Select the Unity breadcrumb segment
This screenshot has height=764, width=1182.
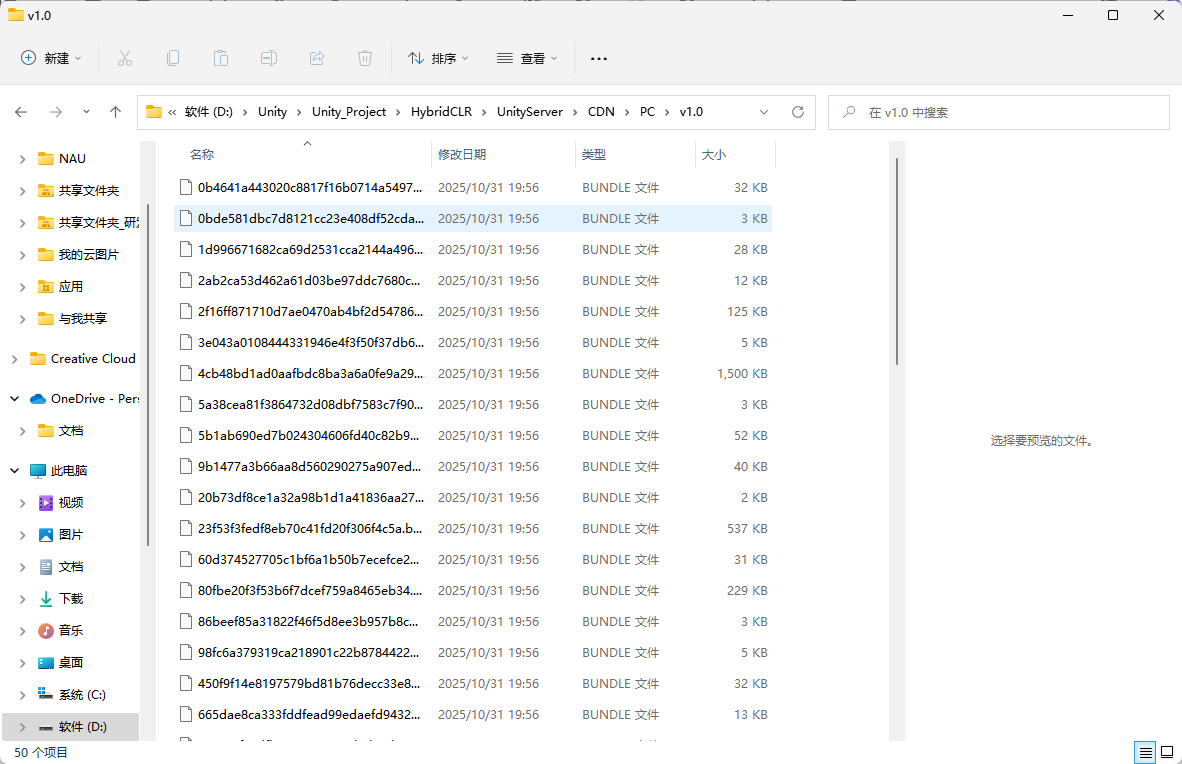[x=272, y=112]
